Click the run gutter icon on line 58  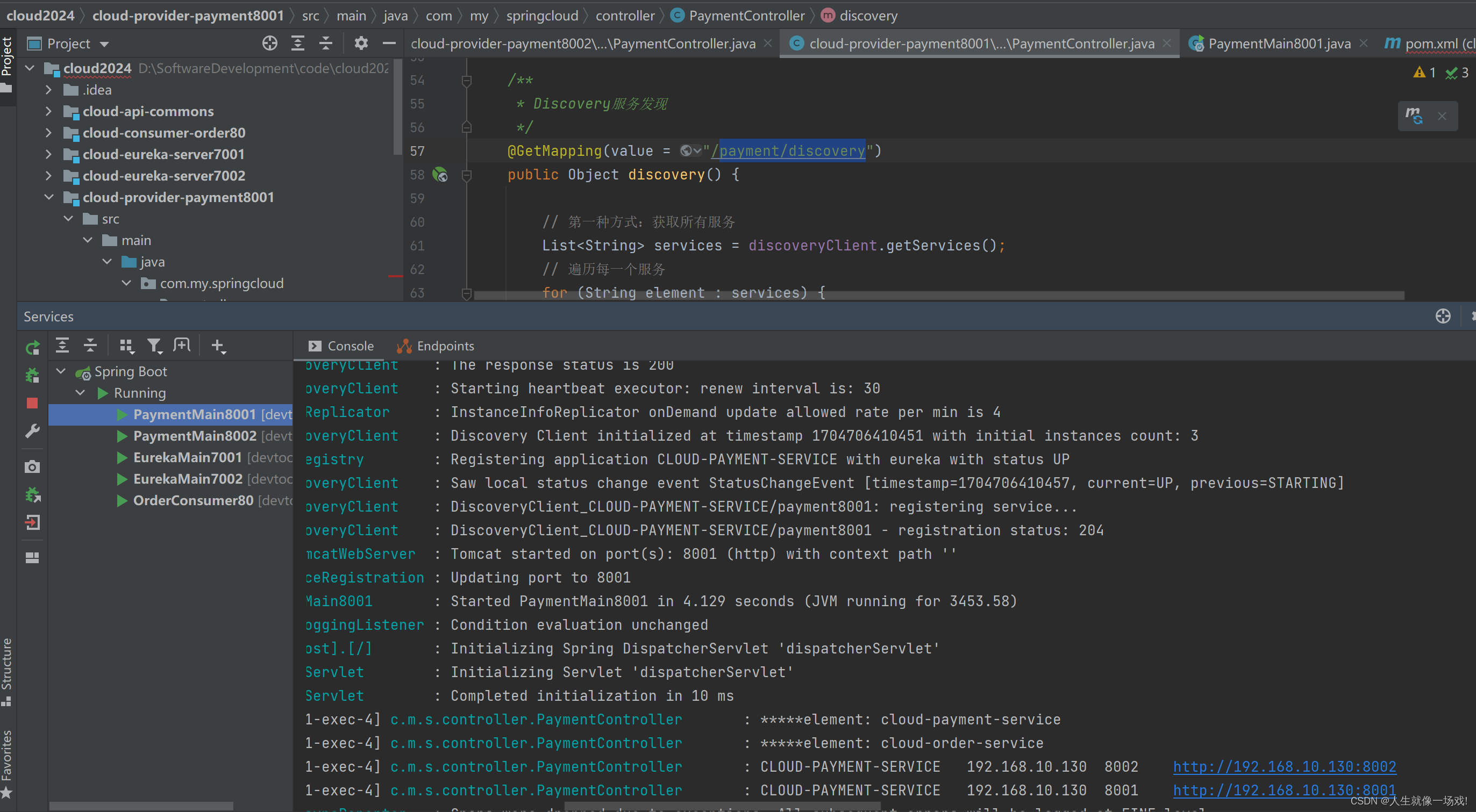point(440,175)
